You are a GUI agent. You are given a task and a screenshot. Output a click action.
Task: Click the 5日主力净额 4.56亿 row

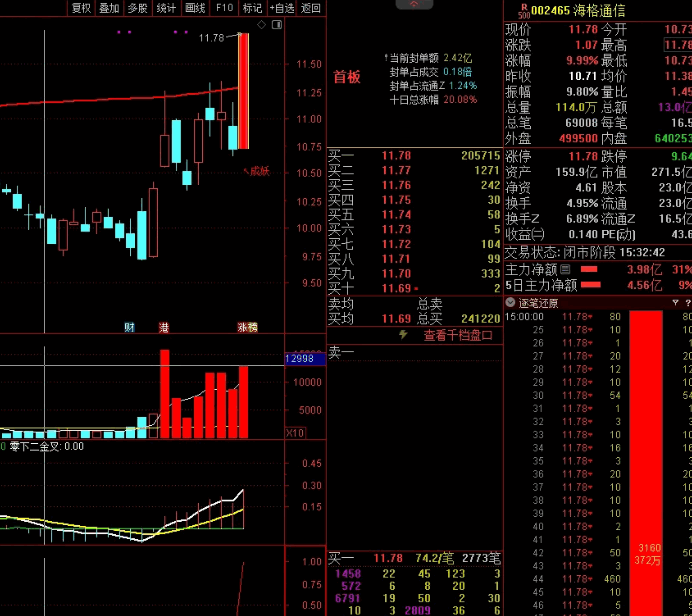coord(598,285)
